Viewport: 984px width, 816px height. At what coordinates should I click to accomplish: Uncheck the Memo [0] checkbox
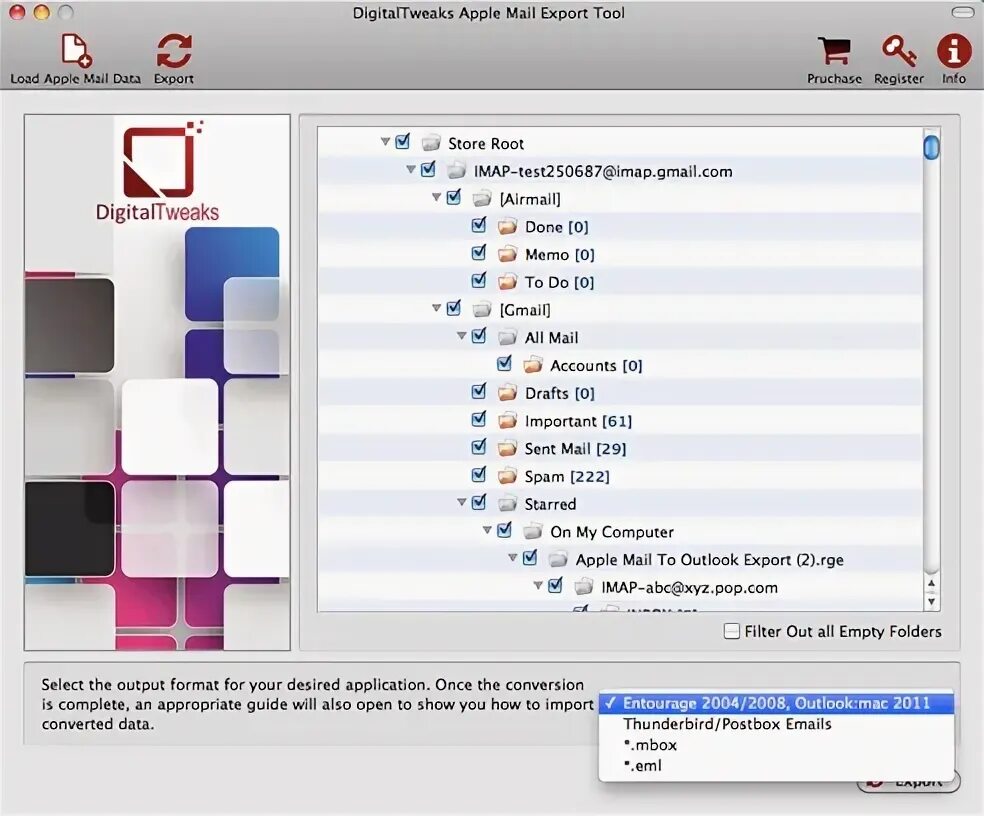pyautogui.click(x=479, y=252)
